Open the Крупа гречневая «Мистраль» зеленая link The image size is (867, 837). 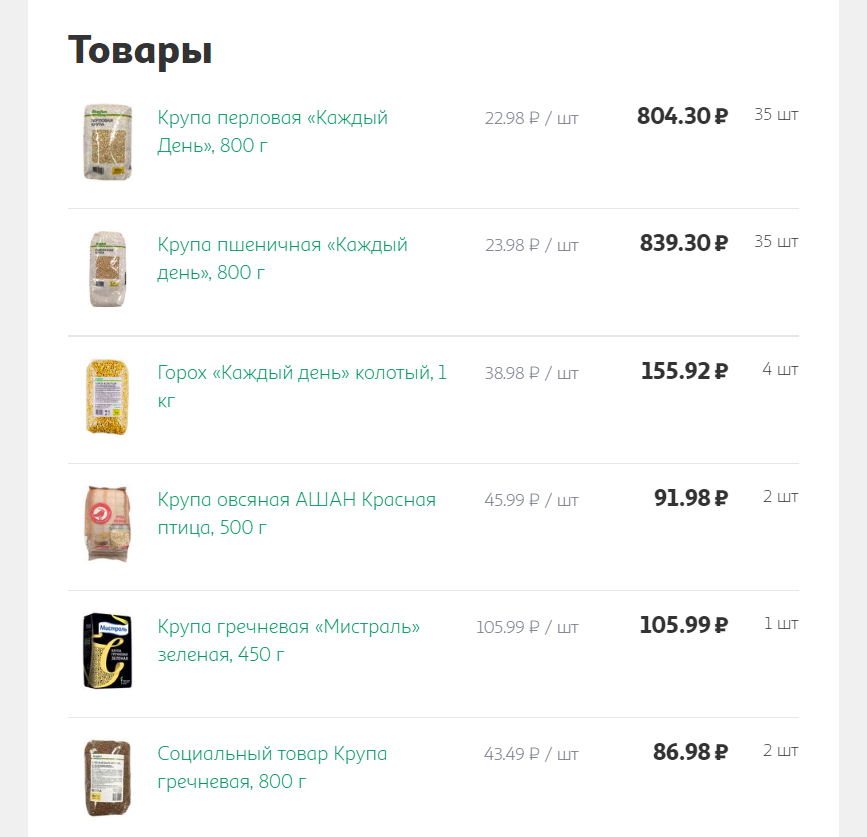288,640
